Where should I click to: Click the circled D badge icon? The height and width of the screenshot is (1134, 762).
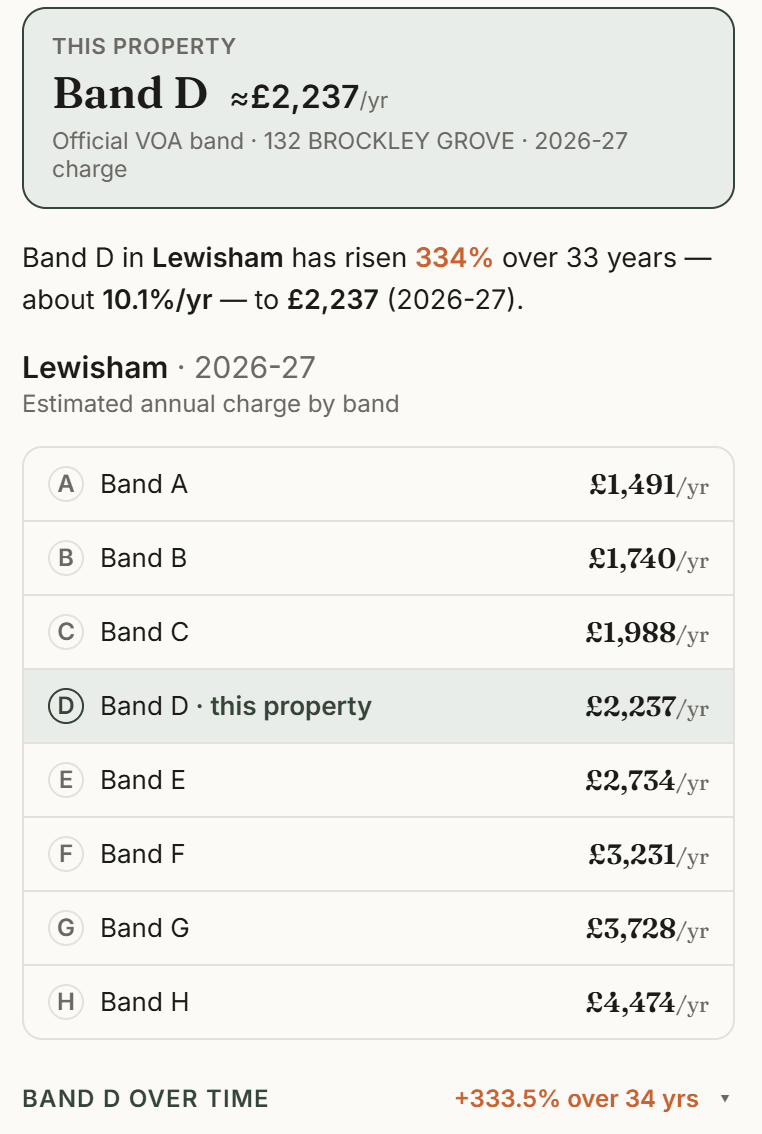click(x=66, y=706)
